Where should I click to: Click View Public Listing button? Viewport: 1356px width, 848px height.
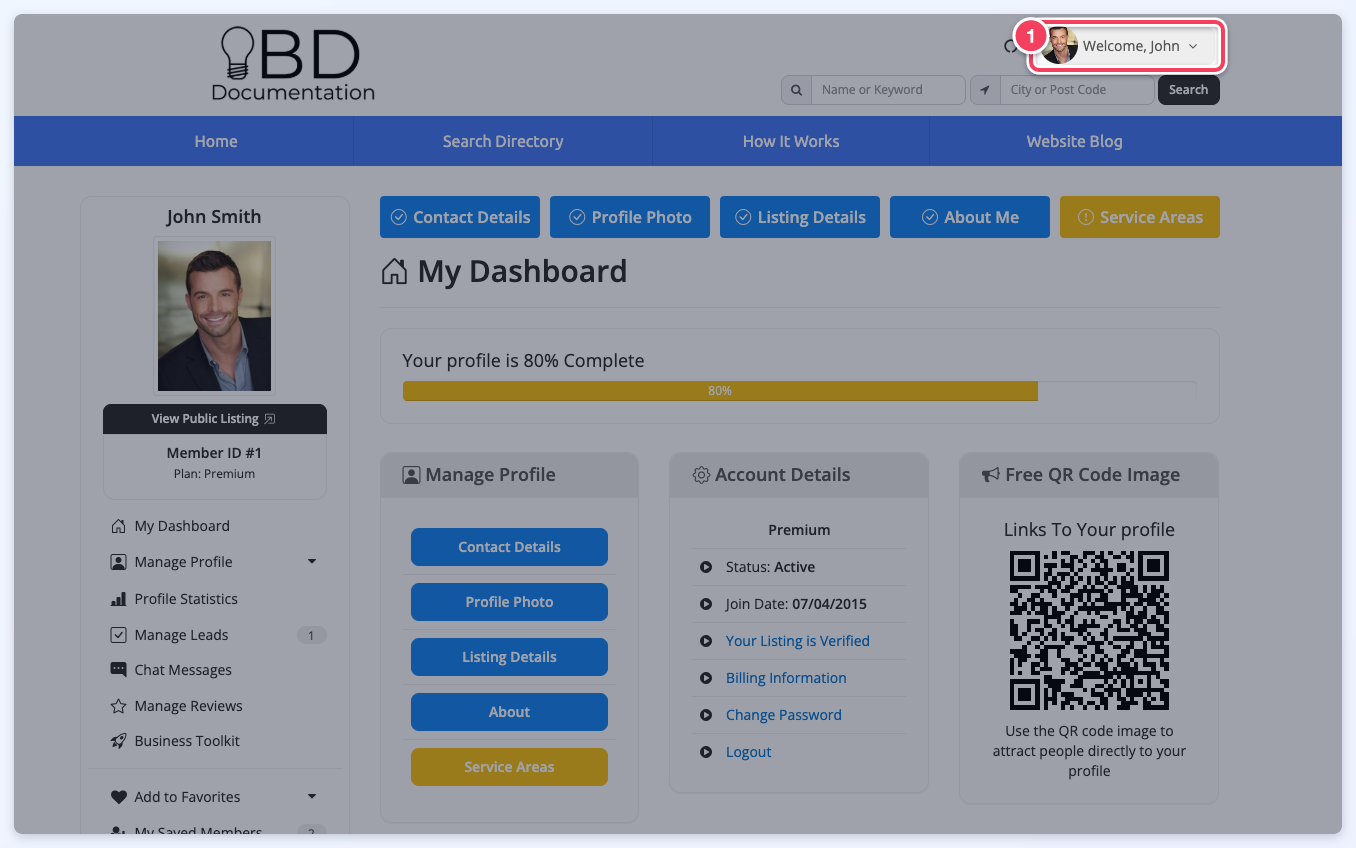(x=214, y=419)
